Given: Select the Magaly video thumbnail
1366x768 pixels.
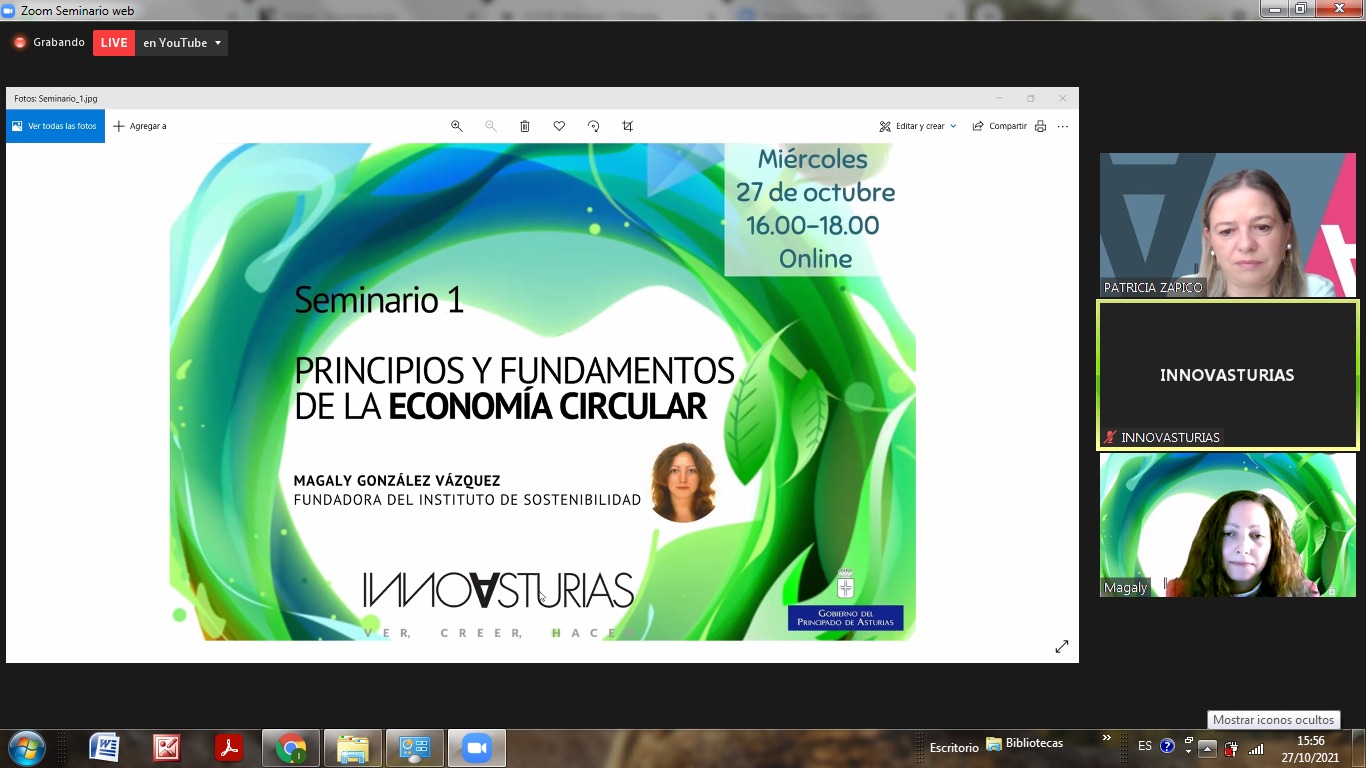Looking at the screenshot, I should tap(1227, 525).
